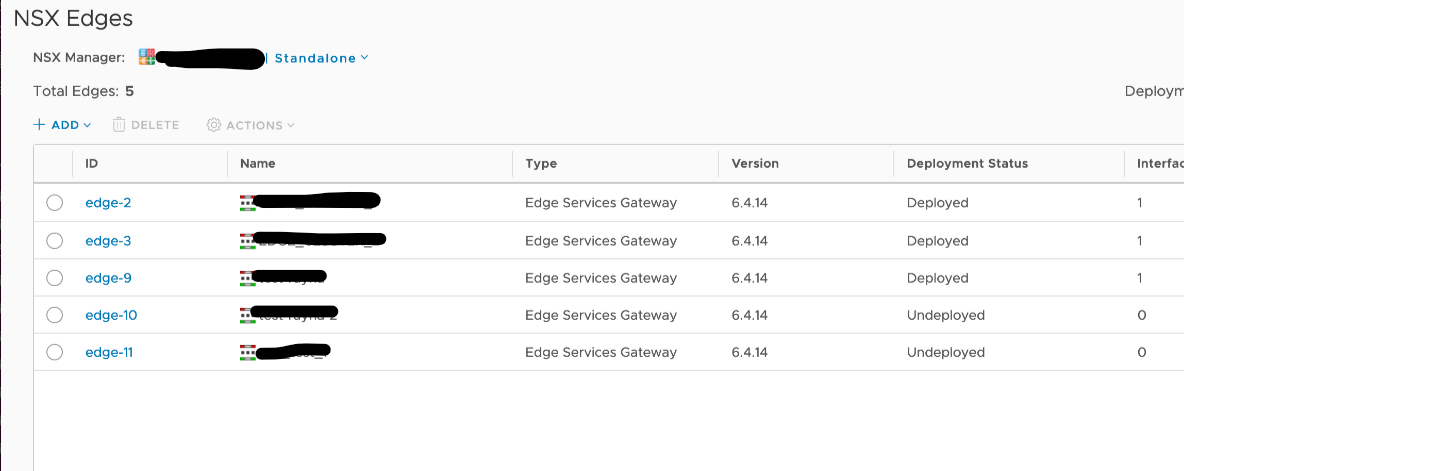Click the Type column header
Screen dimensions: 1456x471
[540, 163]
